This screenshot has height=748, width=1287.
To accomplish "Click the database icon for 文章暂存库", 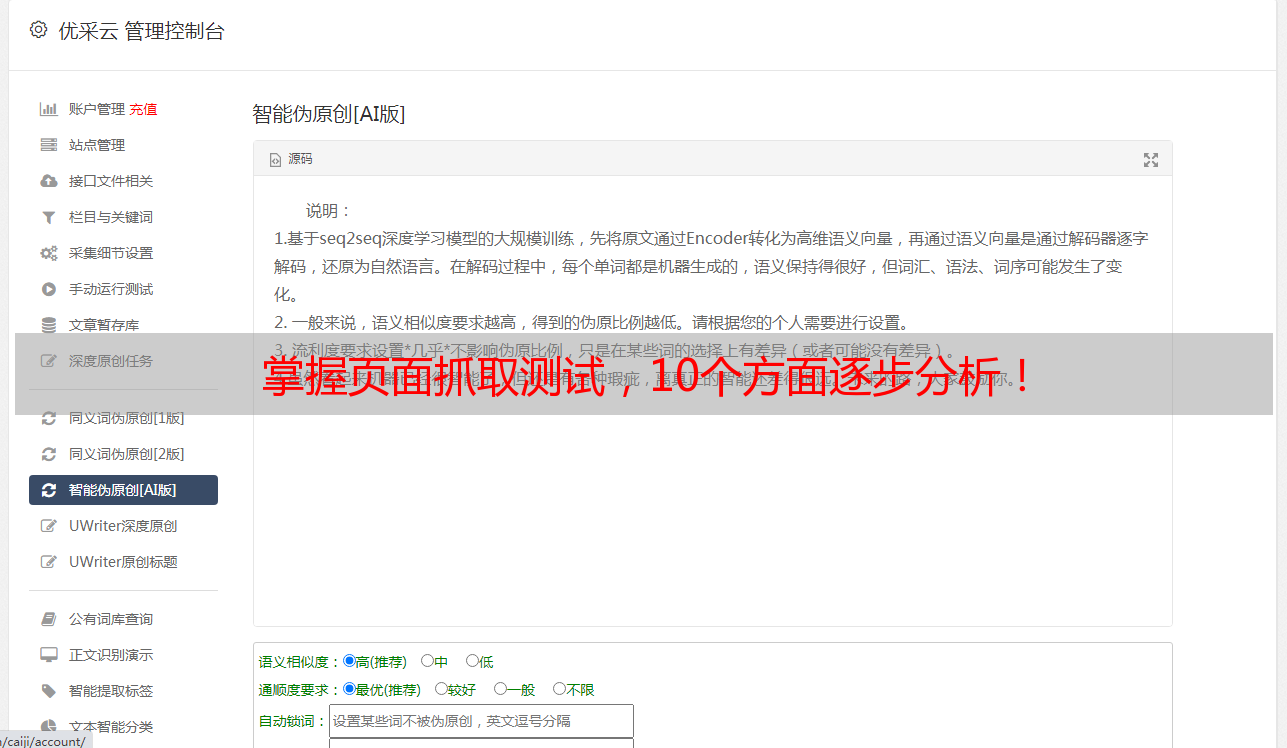I will 48,325.
